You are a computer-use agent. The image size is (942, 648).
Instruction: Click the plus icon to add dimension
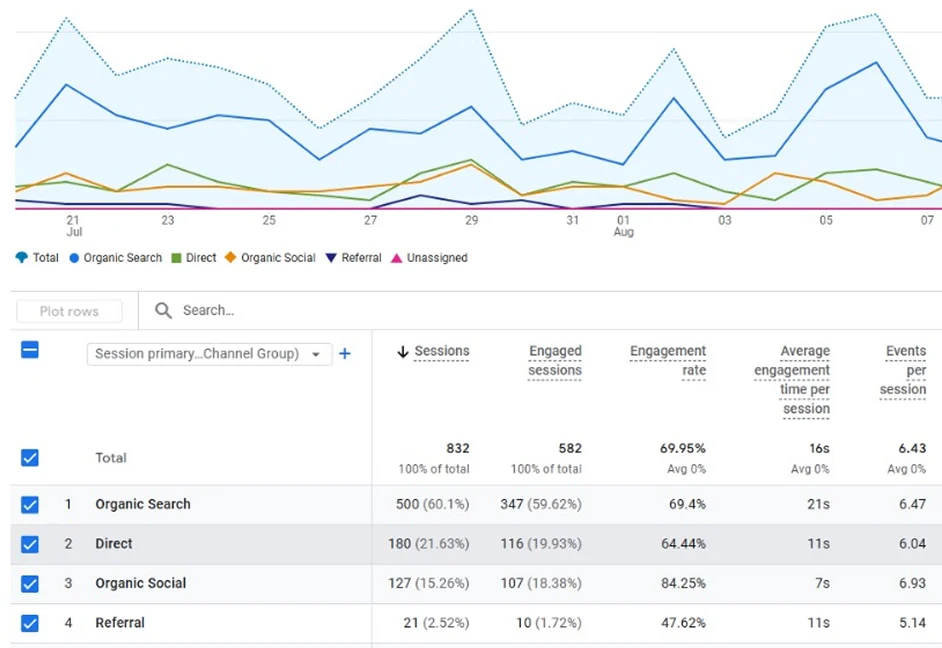[x=345, y=353]
